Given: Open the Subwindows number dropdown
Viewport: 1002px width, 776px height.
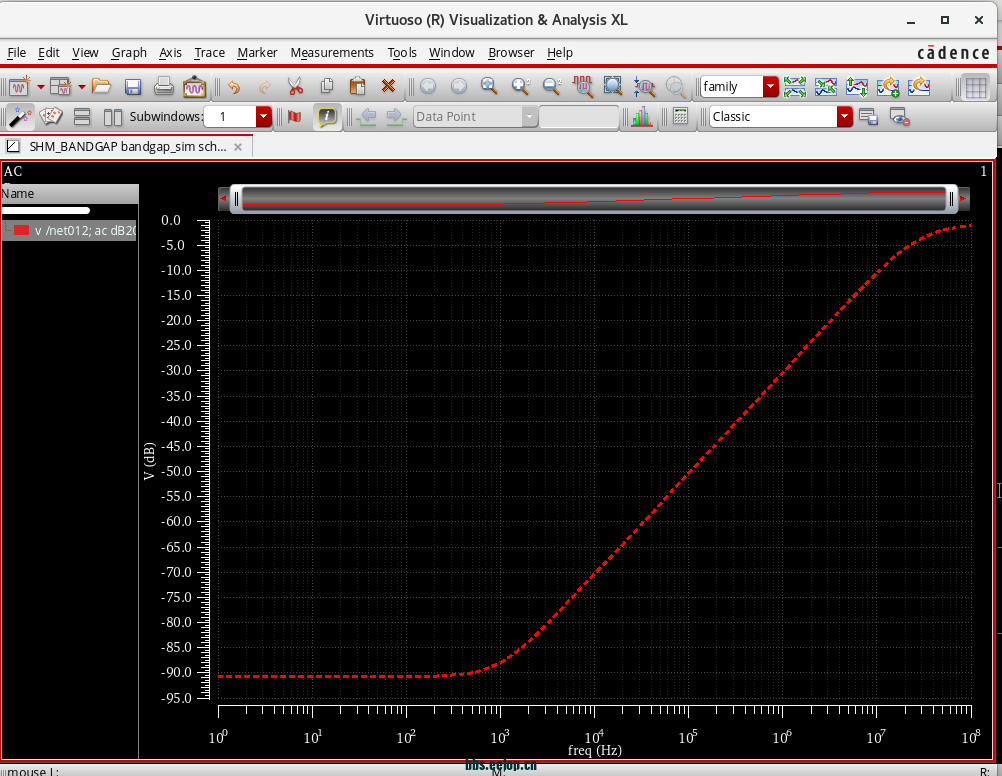Looking at the screenshot, I should [x=263, y=116].
